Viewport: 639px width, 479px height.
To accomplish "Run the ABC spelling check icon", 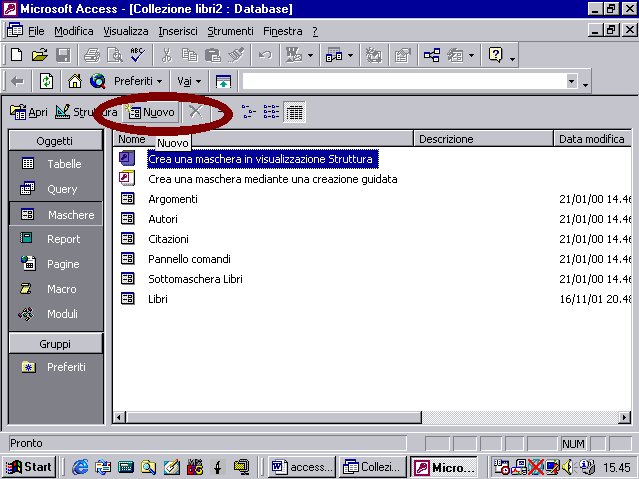I will (x=137, y=55).
